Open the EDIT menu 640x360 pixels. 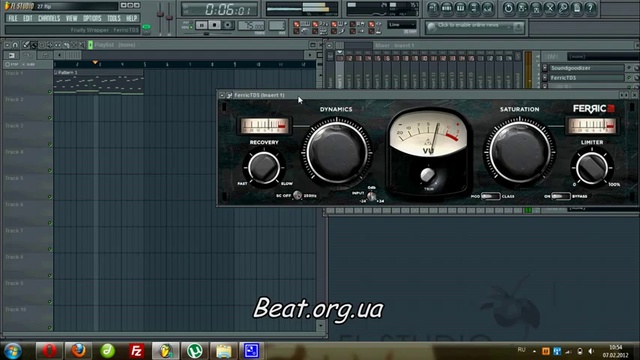(27, 18)
